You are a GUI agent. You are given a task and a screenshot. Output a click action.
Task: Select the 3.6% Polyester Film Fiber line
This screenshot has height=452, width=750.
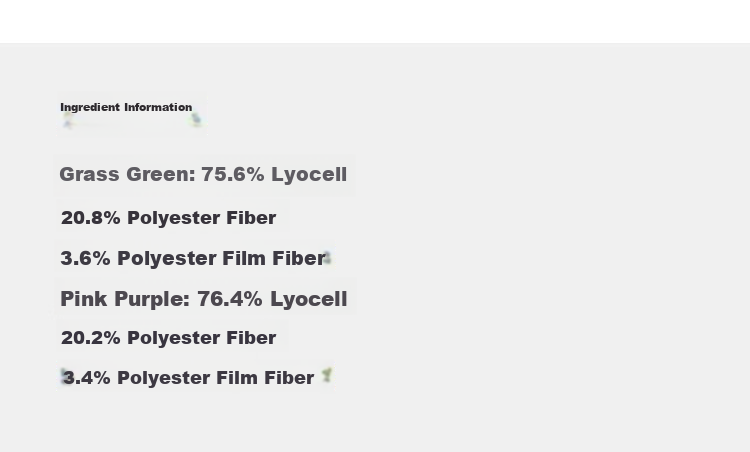tap(193, 258)
